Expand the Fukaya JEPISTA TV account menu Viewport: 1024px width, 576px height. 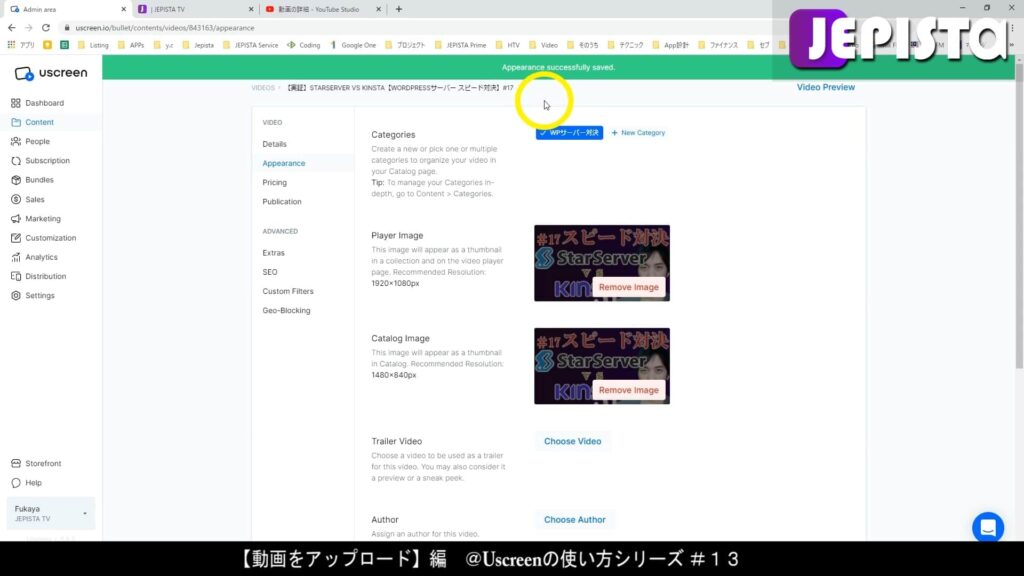point(51,513)
